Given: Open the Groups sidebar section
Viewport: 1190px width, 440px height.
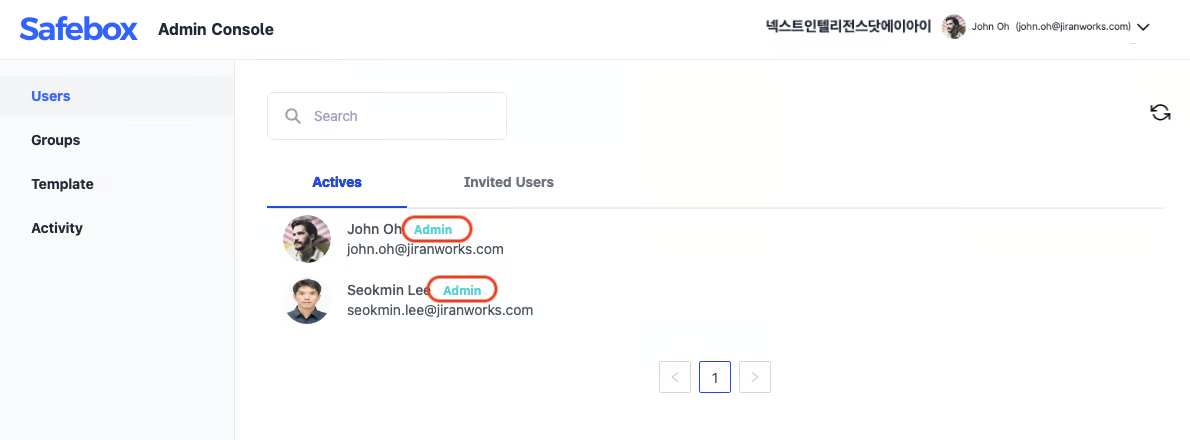Looking at the screenshot, I should (56, 140).
